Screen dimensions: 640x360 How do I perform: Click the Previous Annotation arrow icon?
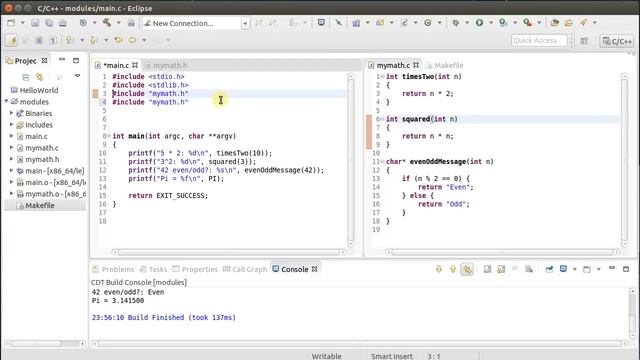pyautogui.click(x=93, y=40)
